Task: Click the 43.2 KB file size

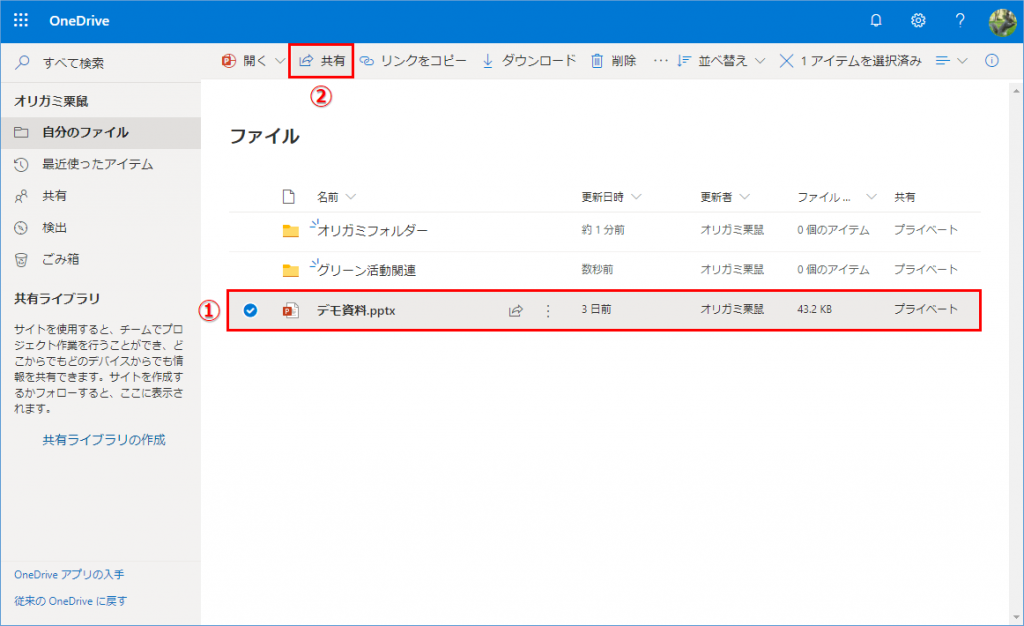Action: (x=814, y=309)
